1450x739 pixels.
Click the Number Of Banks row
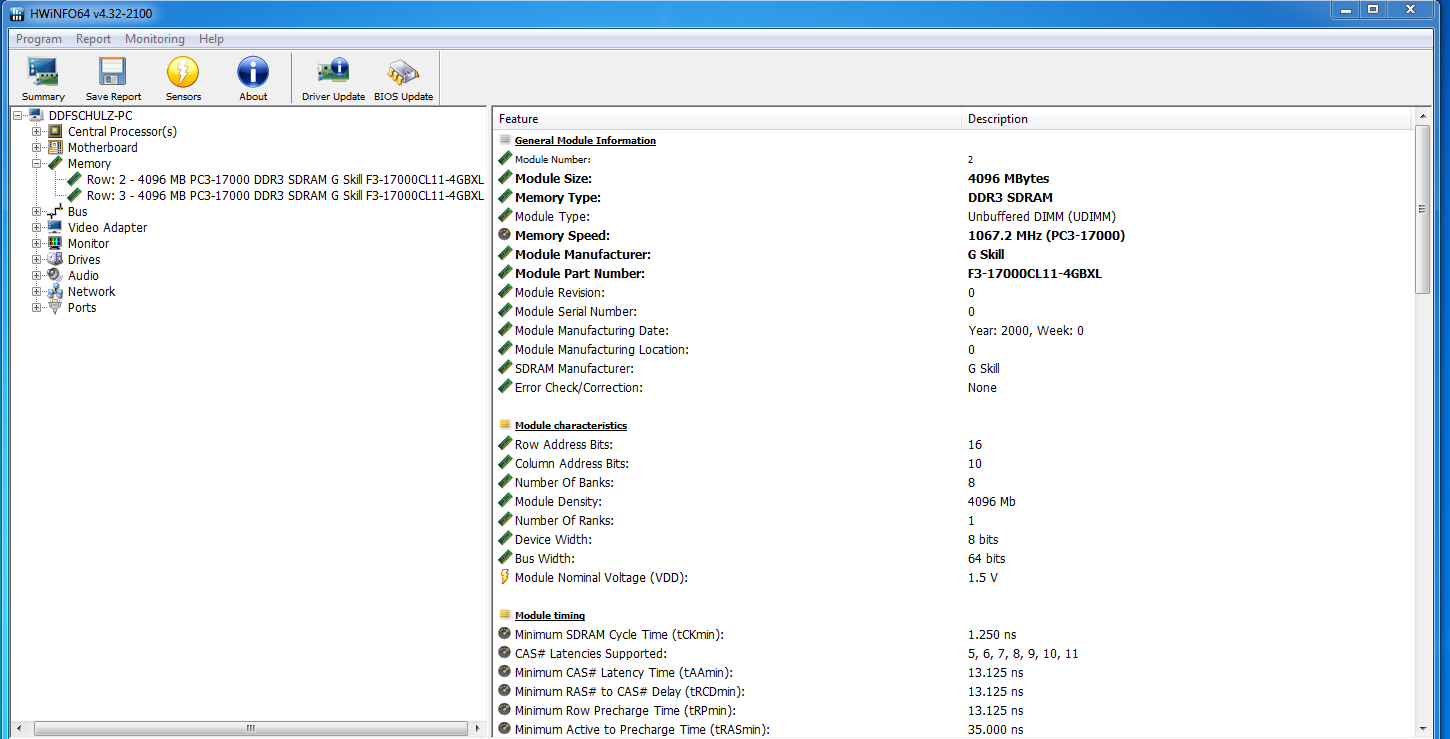(x=955, y=483)
